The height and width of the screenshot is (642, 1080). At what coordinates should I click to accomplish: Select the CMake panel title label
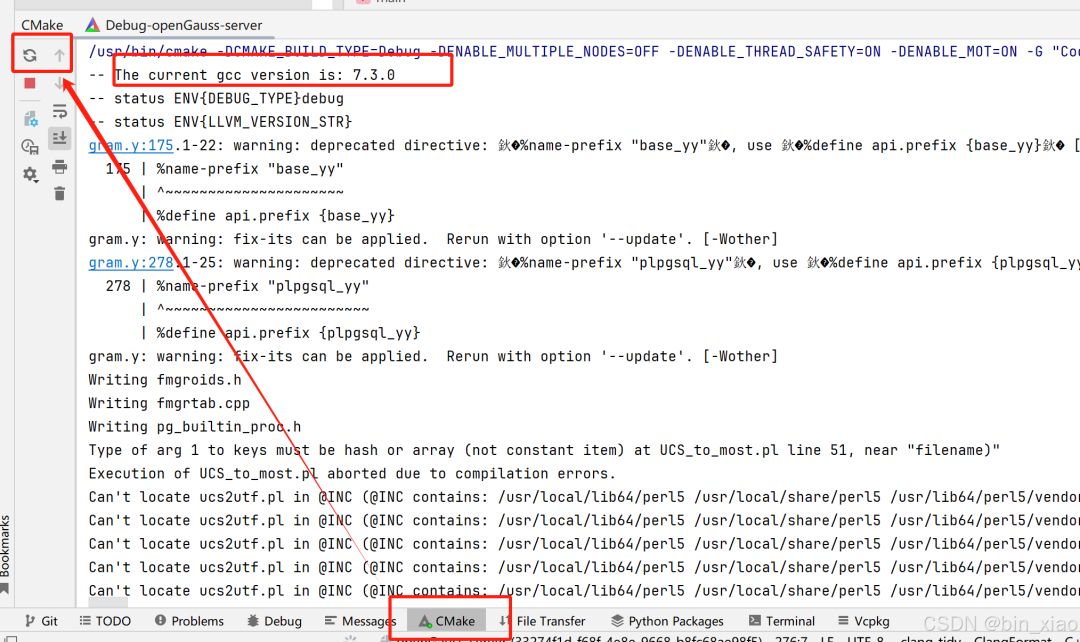click(x=42, y=25)
